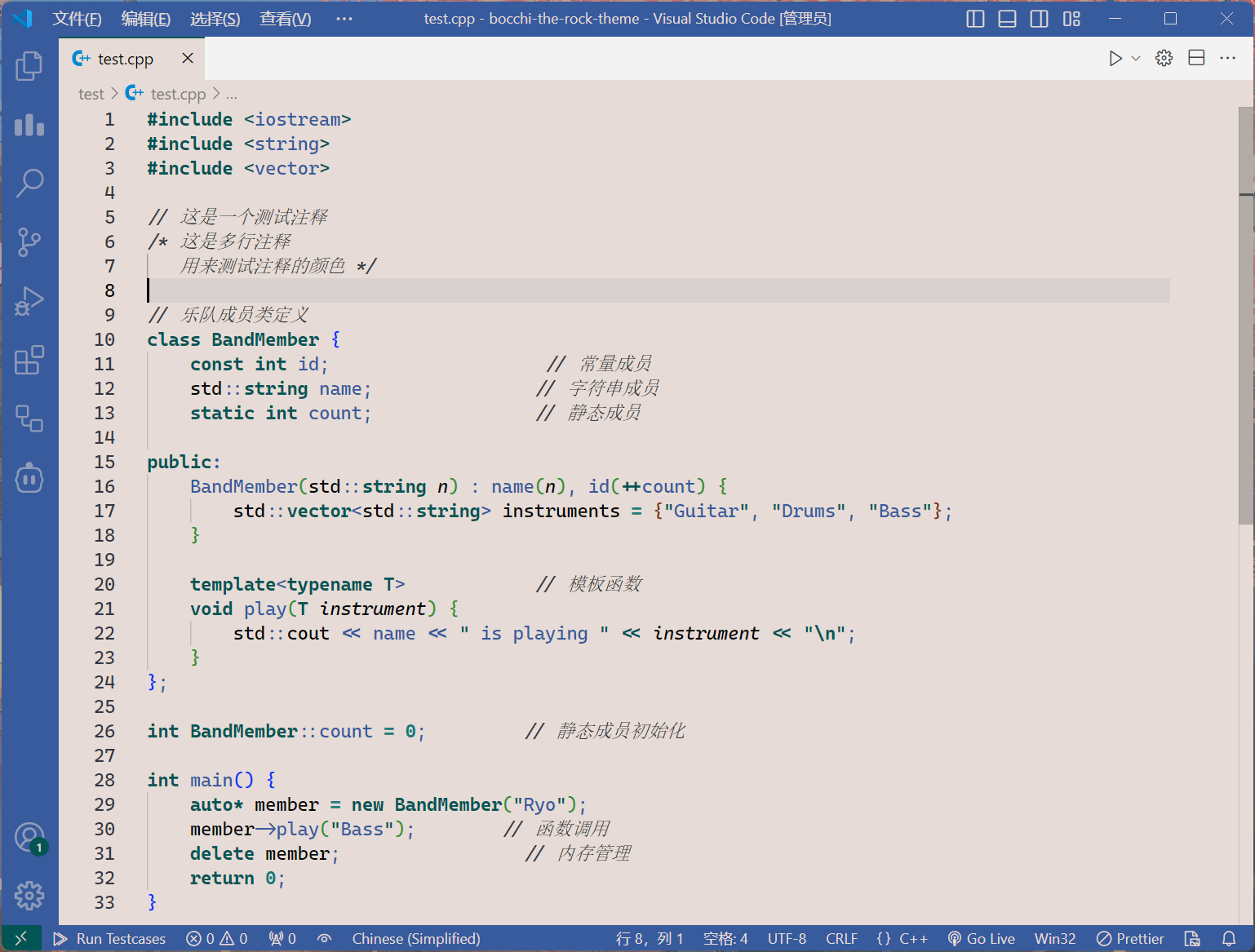The width and height of the screenshot is (1255, 952).
Task: Toggle the bottom panel visibility
Action: pyautogui.click(x=1007, y=19)
